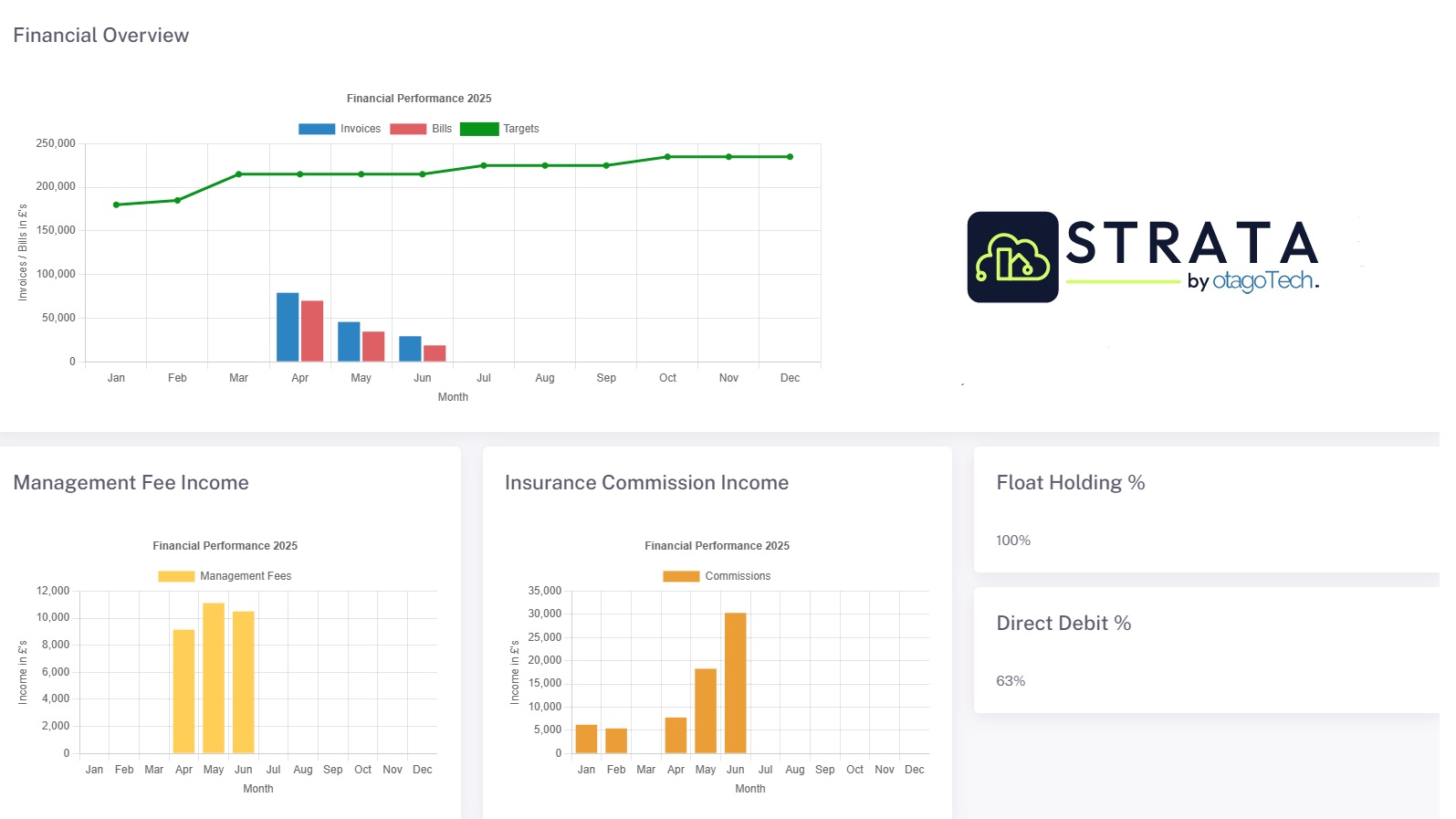This screenshot has height=819, width=1456.
Task: Select the blue April Invoices bar
Action: point(288,327)
